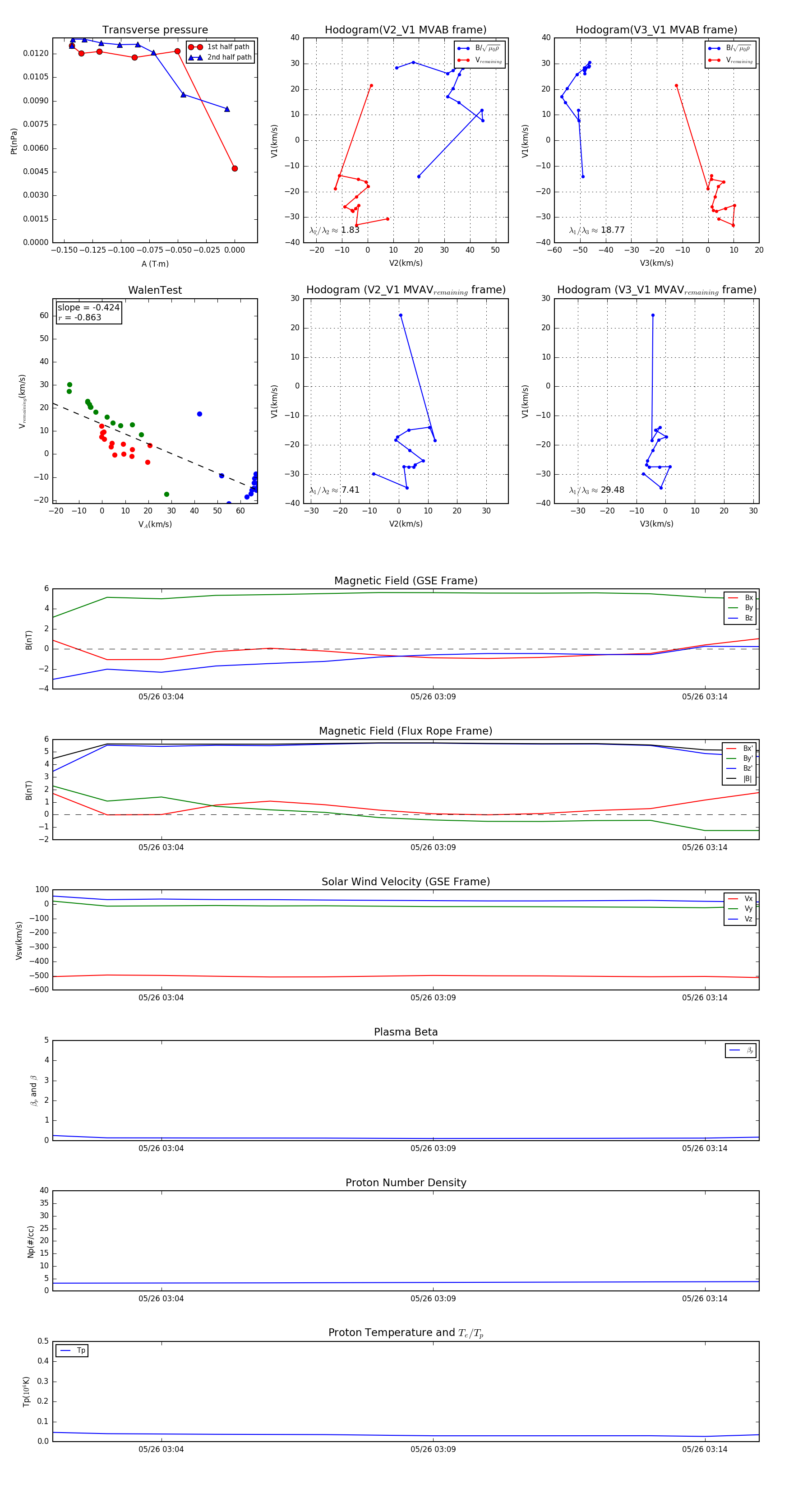The height and width of the screenshot is (1489, 812).
Task: Select 'V_remaining' legend entry in V2_V1 MVAB hodogram
Action: (480, 60)
